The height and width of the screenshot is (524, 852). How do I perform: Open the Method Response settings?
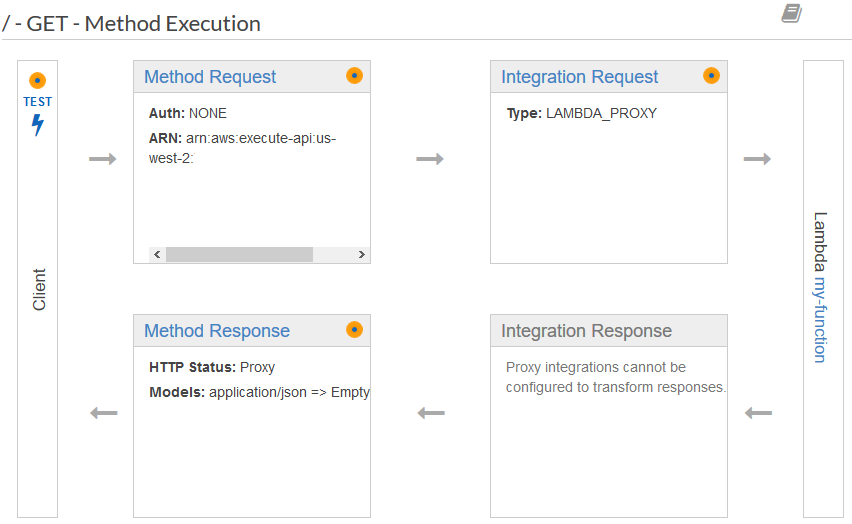[x=217, y=331]
